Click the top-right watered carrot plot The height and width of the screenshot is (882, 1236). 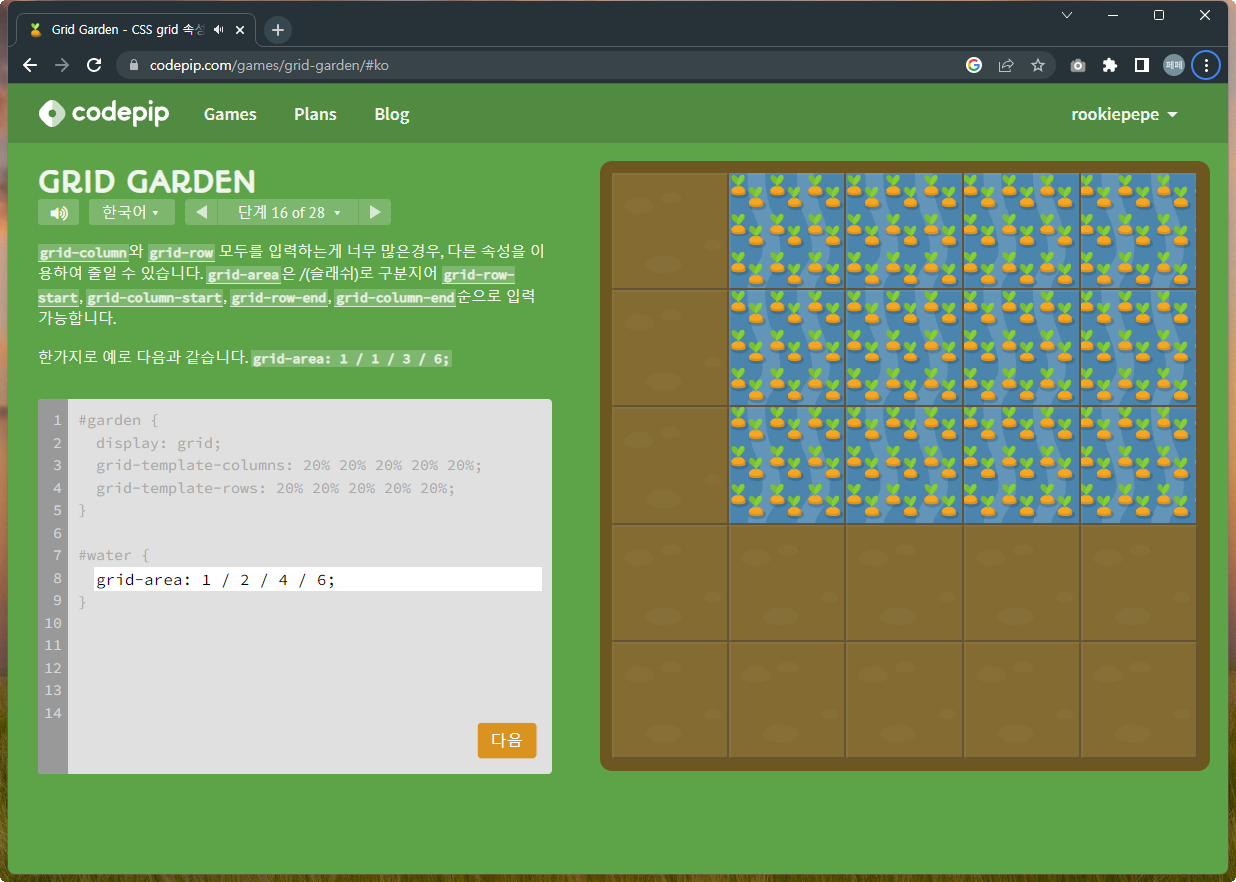click(x=1139, y=231)
